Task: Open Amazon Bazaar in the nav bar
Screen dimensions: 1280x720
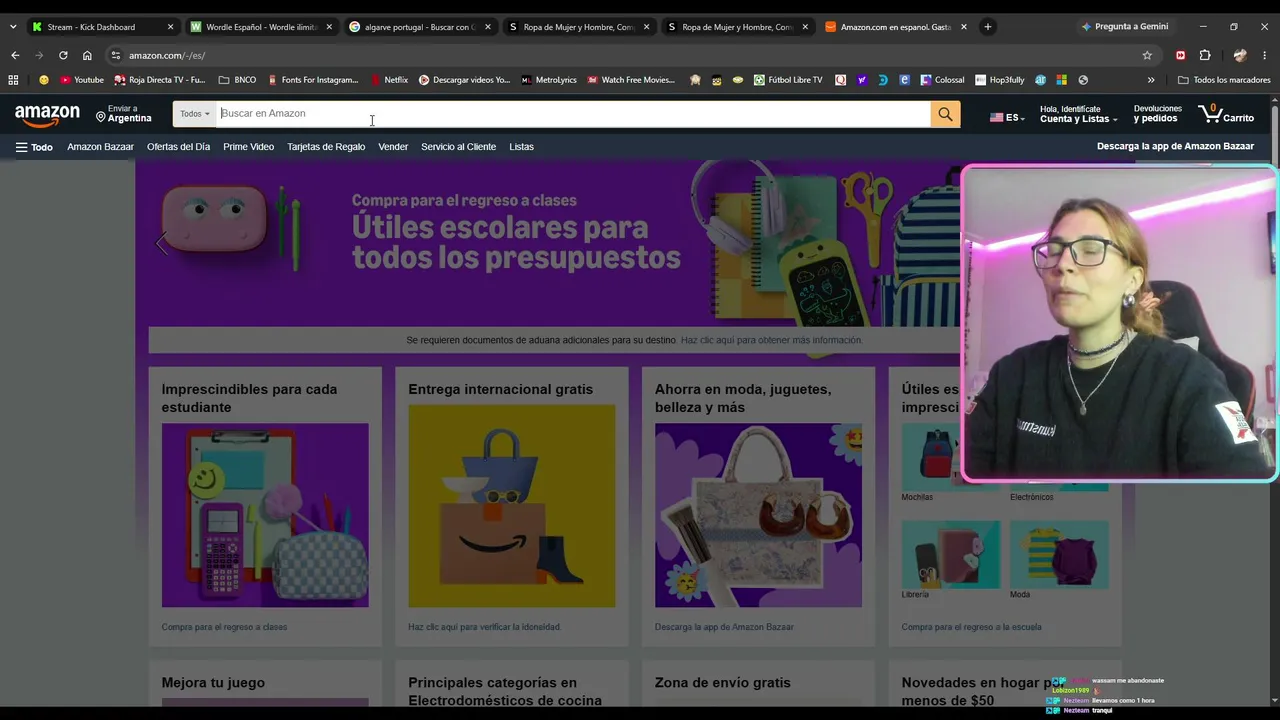Action: click(x=100, y=147)
